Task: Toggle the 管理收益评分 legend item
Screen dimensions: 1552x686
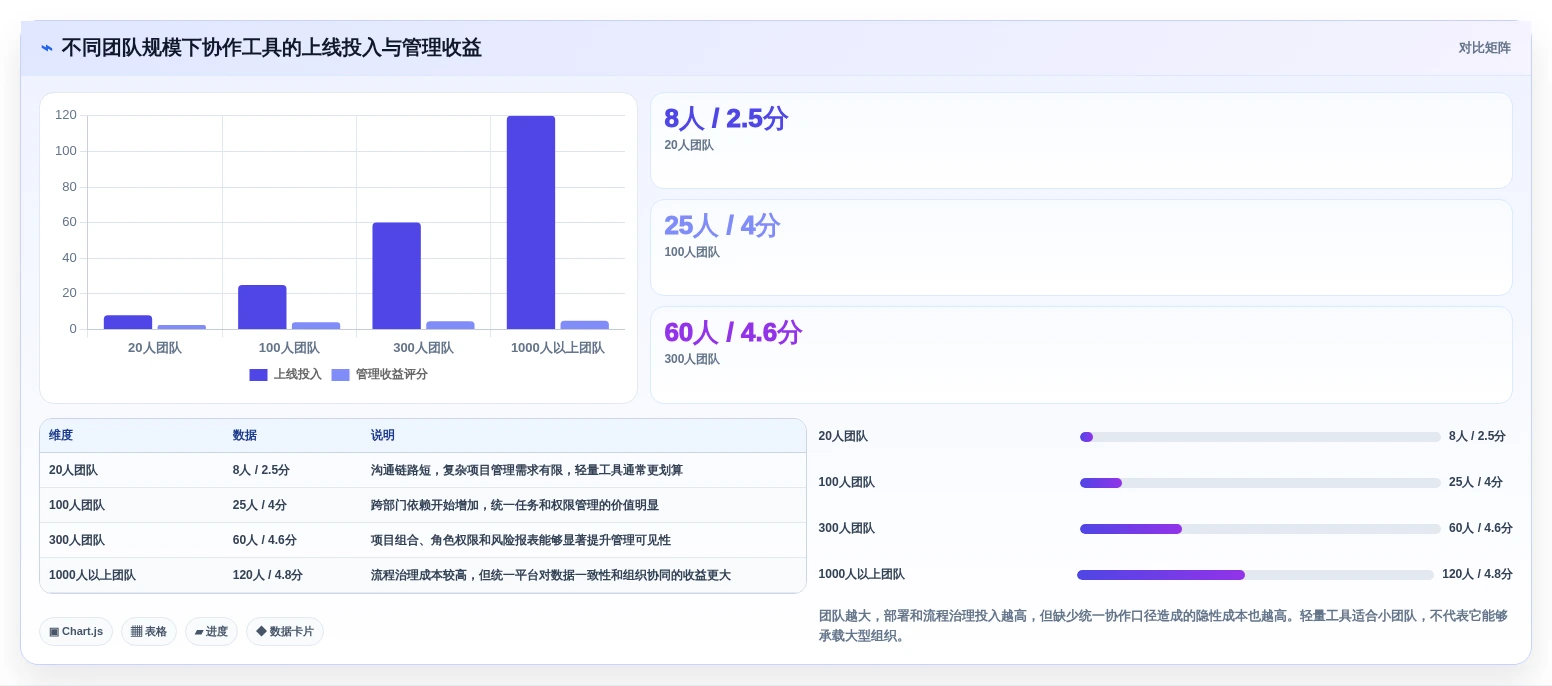Action: (379, 374)
